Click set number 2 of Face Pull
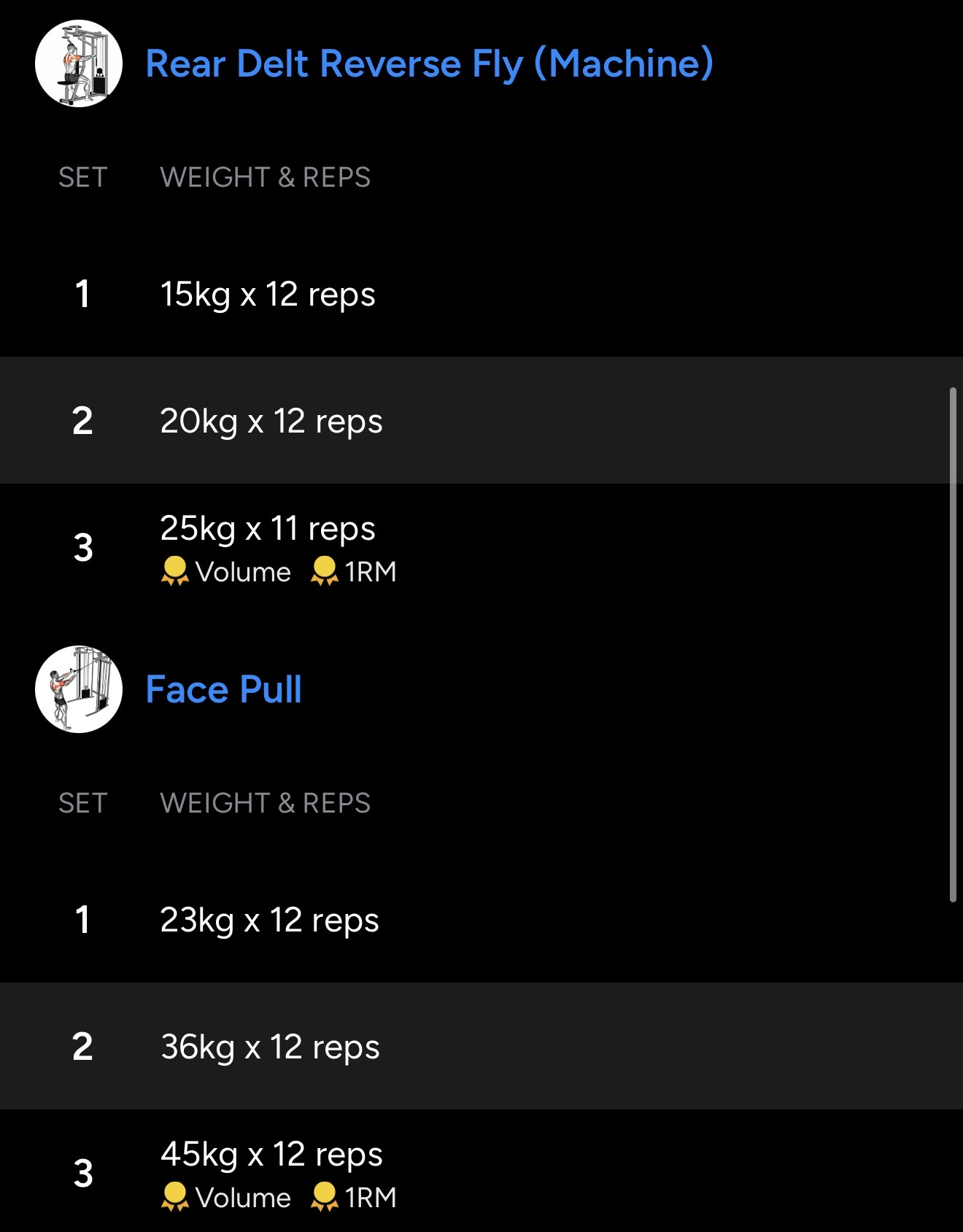This screenshot has width=963, height=1232. (x=82, y=1047)
